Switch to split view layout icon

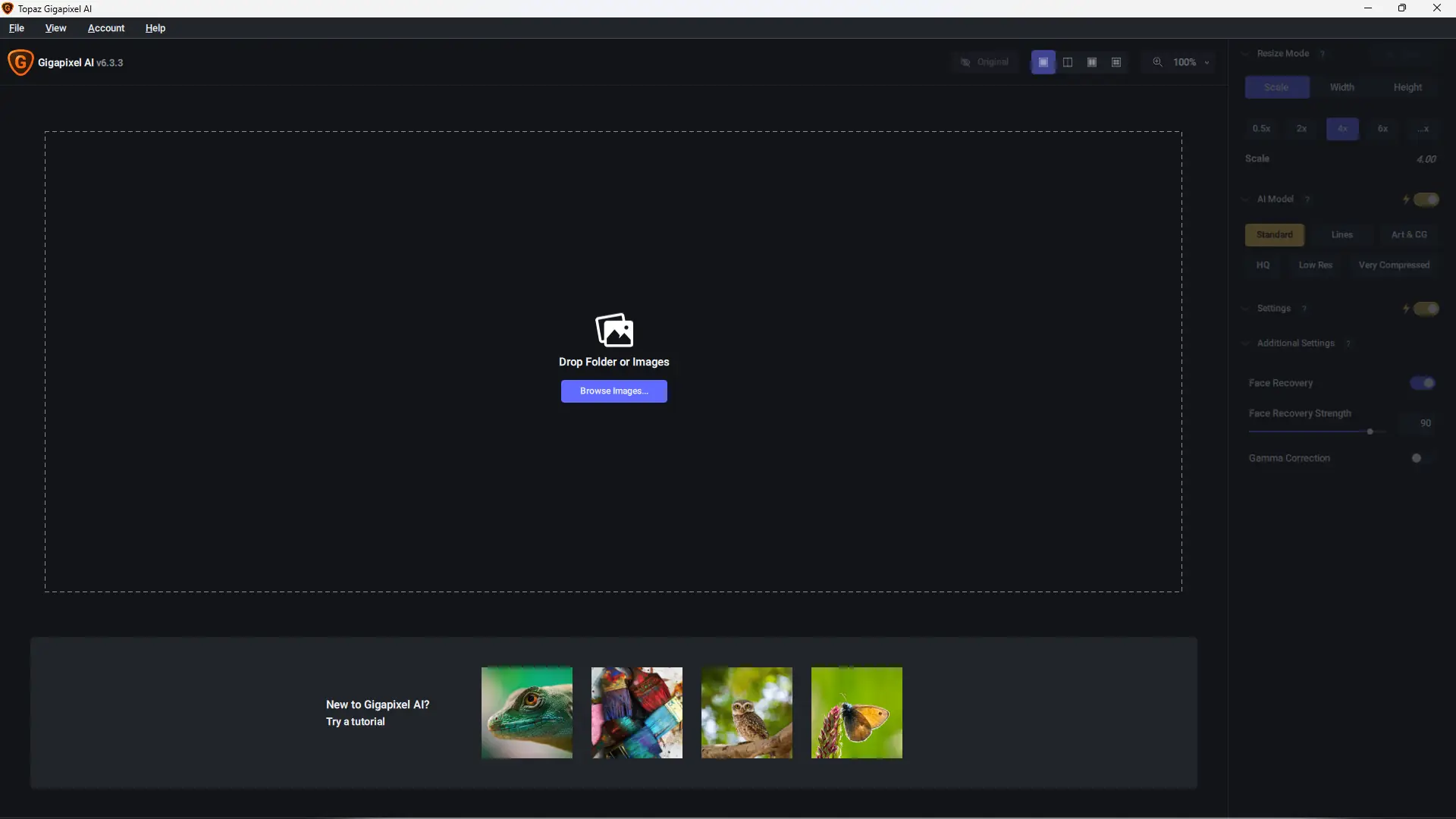(x=1068, y=62)
